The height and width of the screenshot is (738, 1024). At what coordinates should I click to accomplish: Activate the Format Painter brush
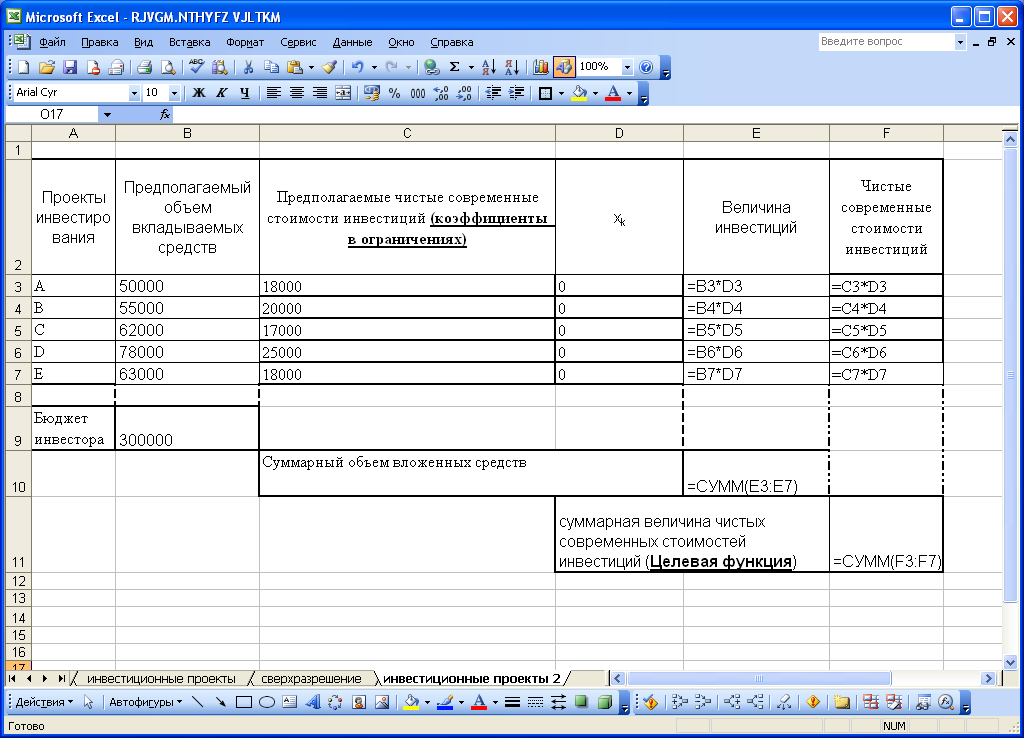[330, 67]
